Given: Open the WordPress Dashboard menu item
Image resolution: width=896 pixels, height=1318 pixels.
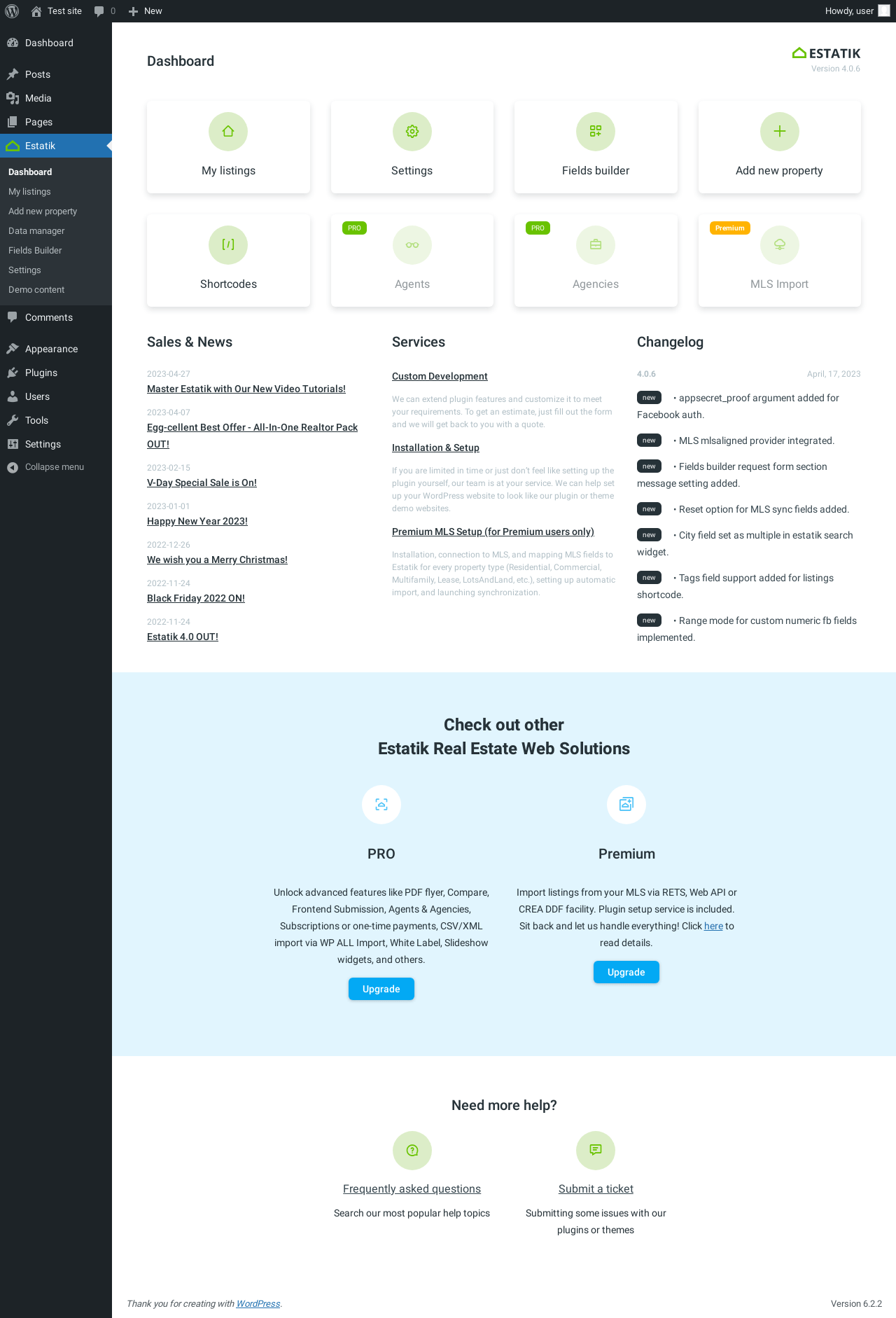Looking at the screenshot, I should (56, 43).
